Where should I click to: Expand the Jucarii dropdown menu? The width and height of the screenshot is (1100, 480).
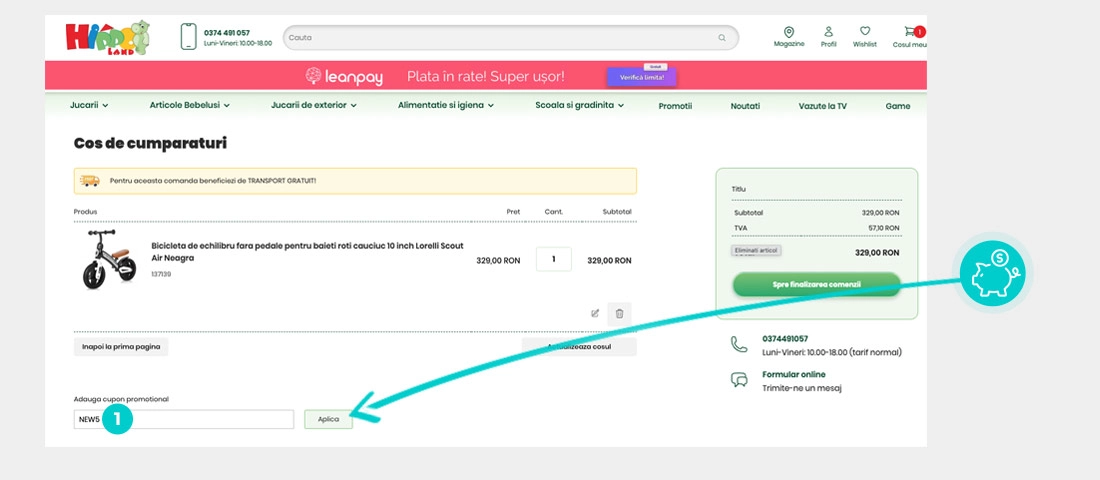[x=89, y=105]
